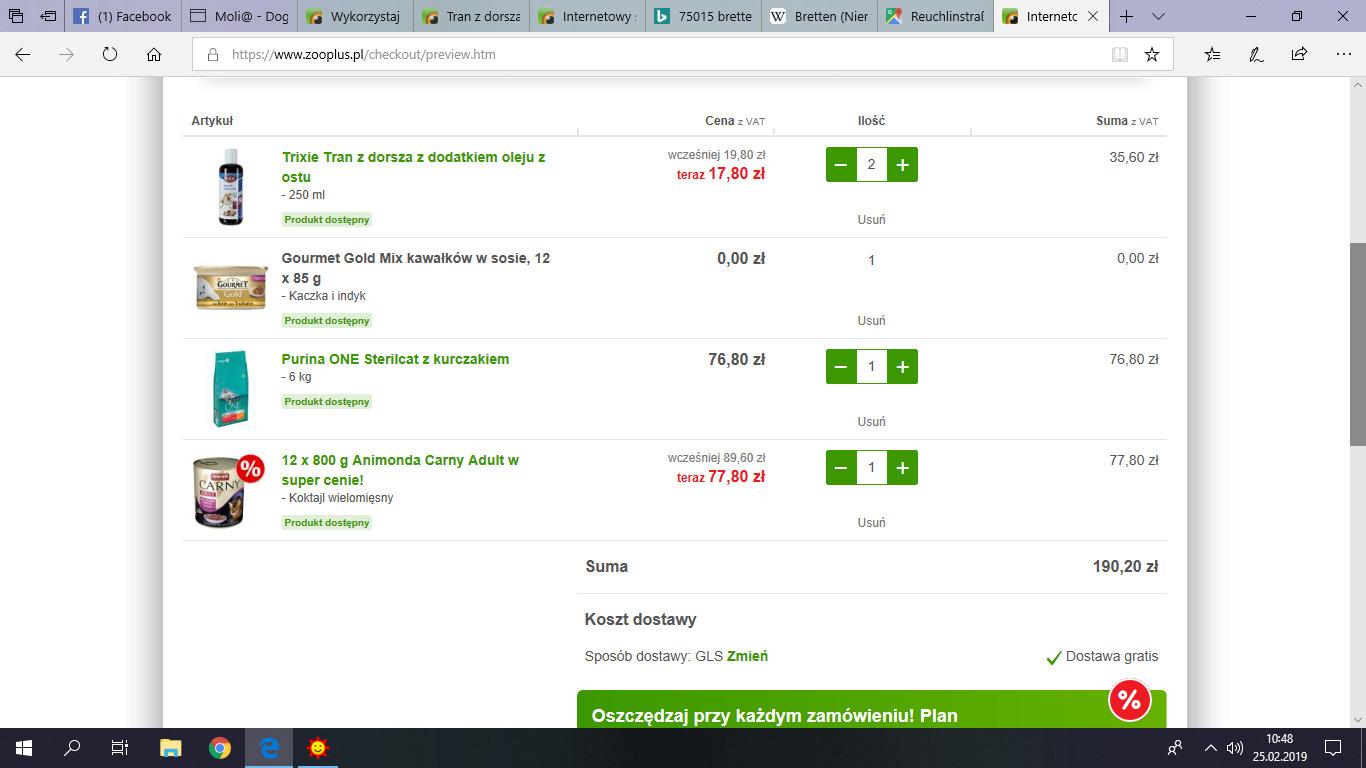1366x768 pixels.
Task: Remove Trixie Tran with Usuń link
Action: point(871,220)
